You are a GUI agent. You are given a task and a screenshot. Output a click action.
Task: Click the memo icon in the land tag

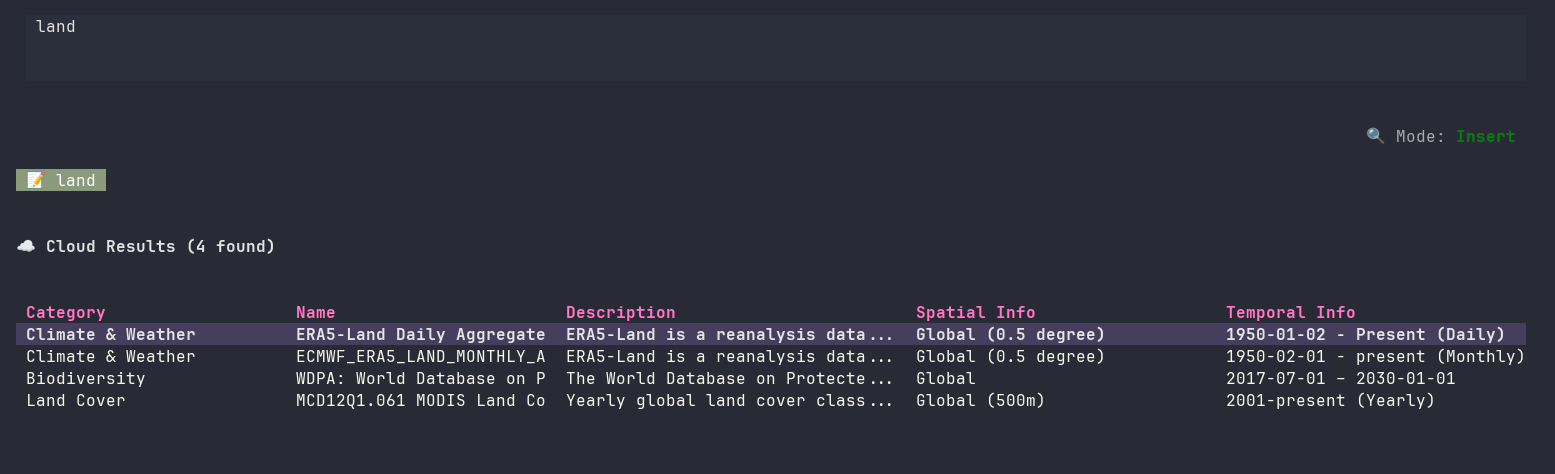click(x=35, y=181)
